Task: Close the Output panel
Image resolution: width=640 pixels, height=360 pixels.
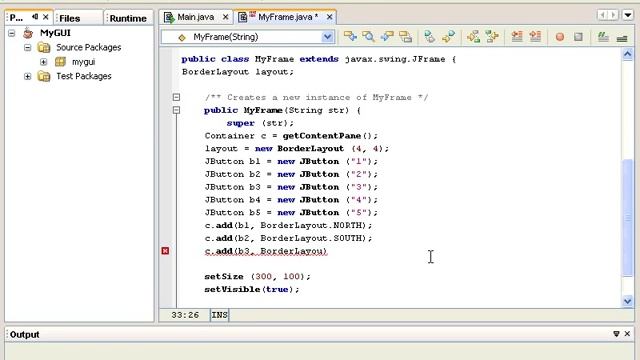Action: point(627,334)
